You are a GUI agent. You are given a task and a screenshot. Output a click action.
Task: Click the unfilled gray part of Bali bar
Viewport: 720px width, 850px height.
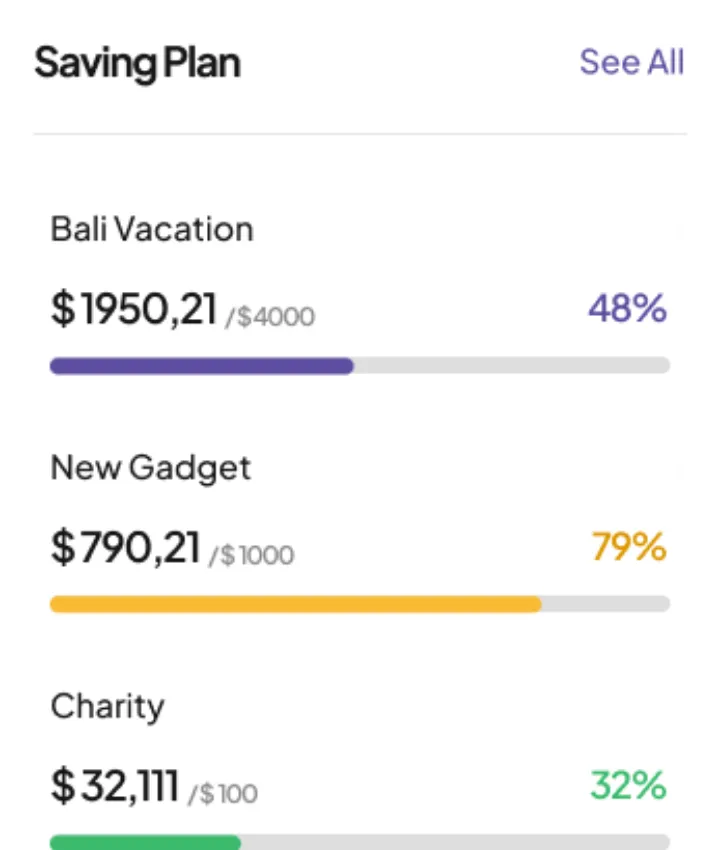click(512, 365)
